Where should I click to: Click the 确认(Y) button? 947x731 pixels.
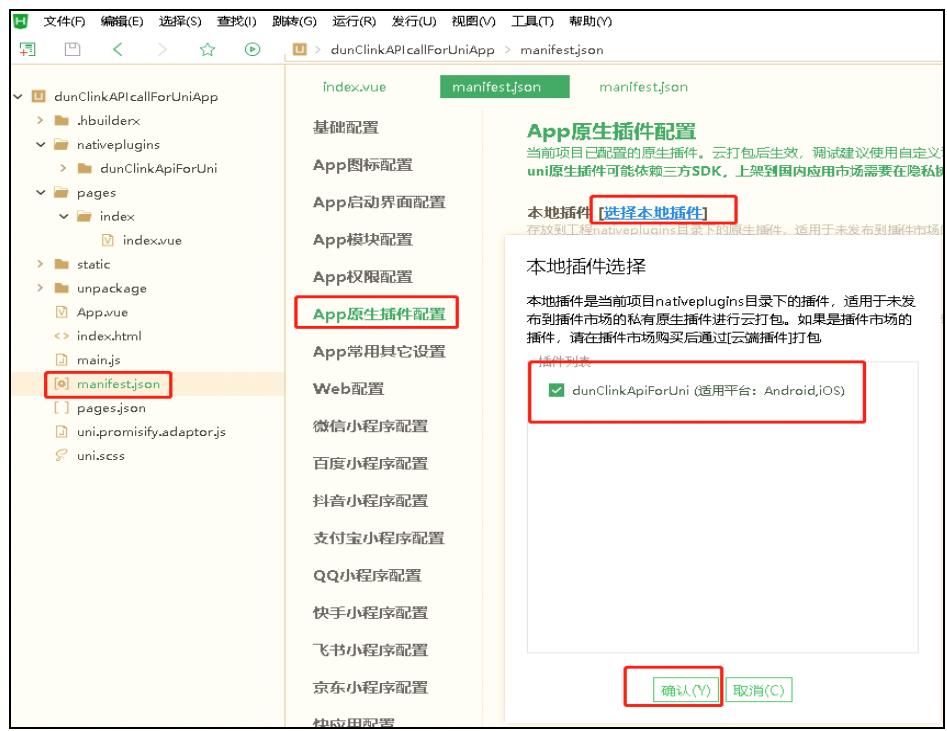tap(686, 690)
